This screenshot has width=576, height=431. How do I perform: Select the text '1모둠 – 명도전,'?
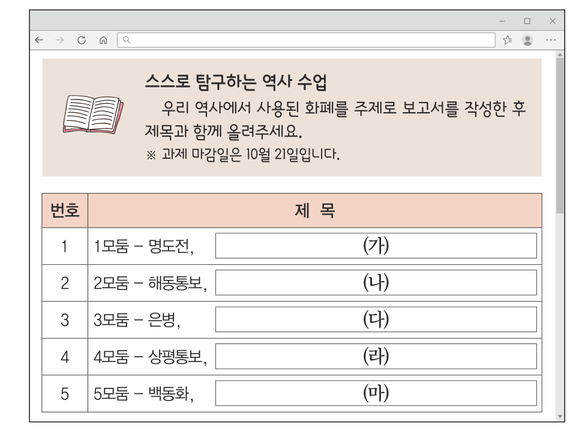pos(144,246)
